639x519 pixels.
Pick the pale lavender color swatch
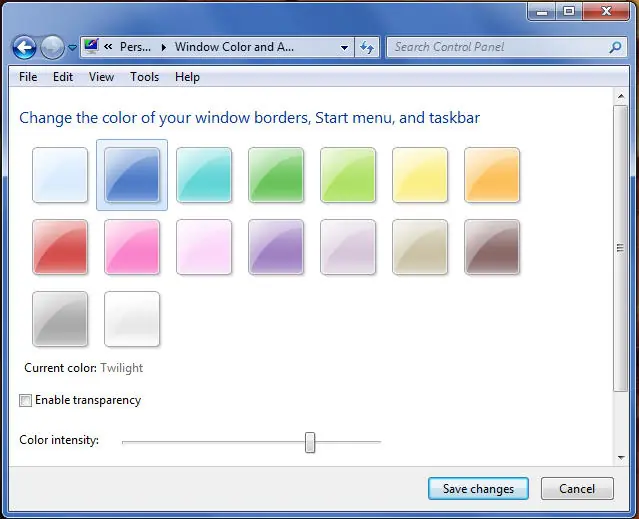click(348, 247)
